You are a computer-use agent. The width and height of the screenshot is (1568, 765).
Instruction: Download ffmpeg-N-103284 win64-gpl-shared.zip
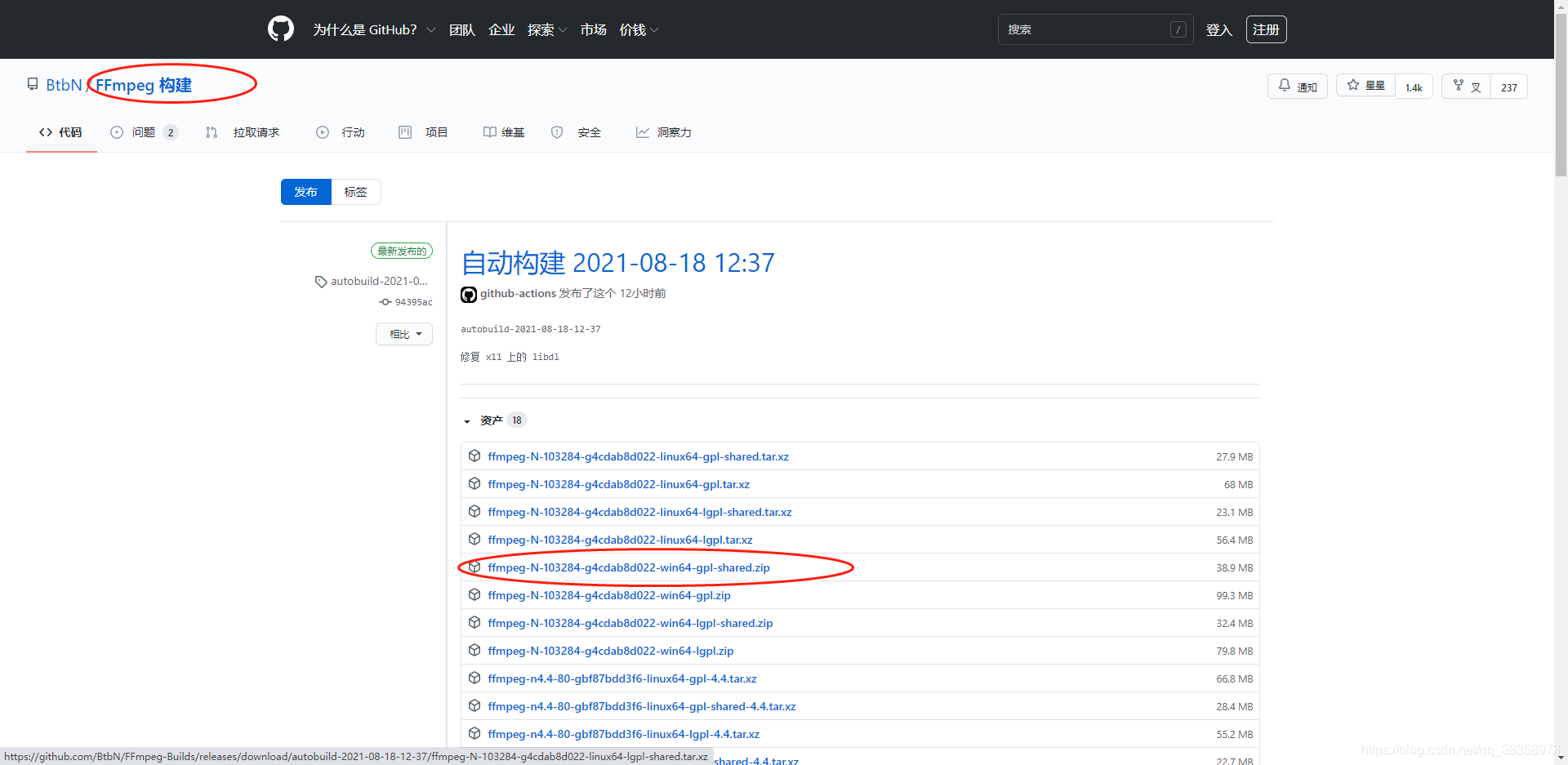tap(629, 567)
